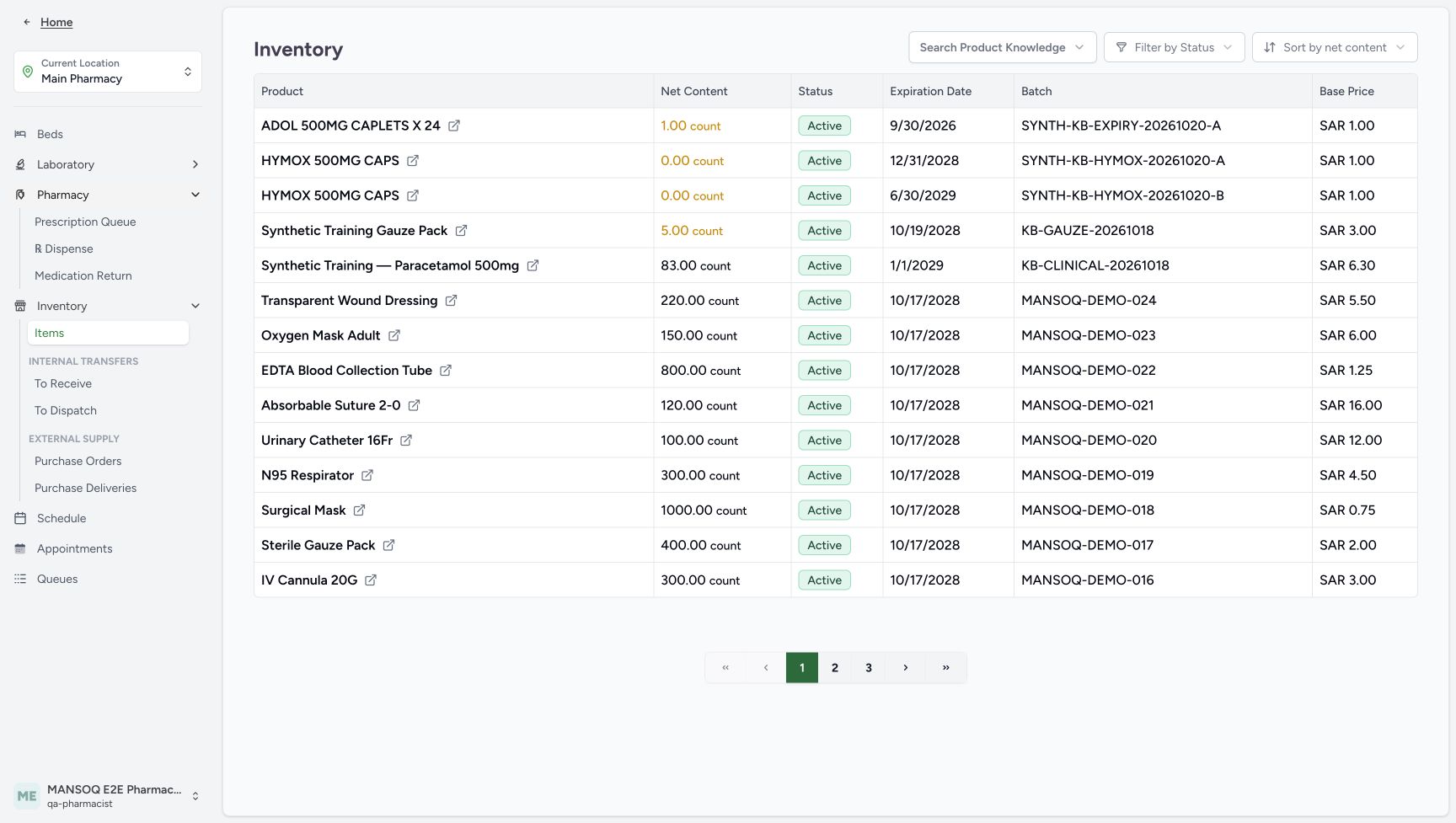Select Medication Return in sidebar
The height and width of the screenshot is (823, 1456).
click(83, 275)
